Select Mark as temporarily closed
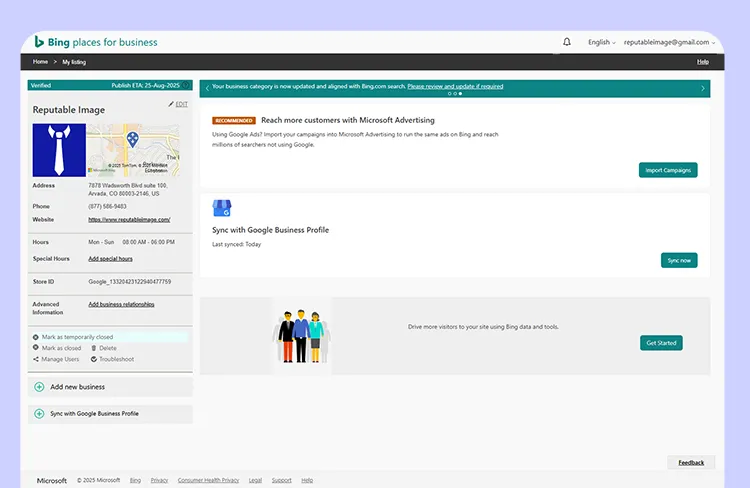 [x=73, y=337]
